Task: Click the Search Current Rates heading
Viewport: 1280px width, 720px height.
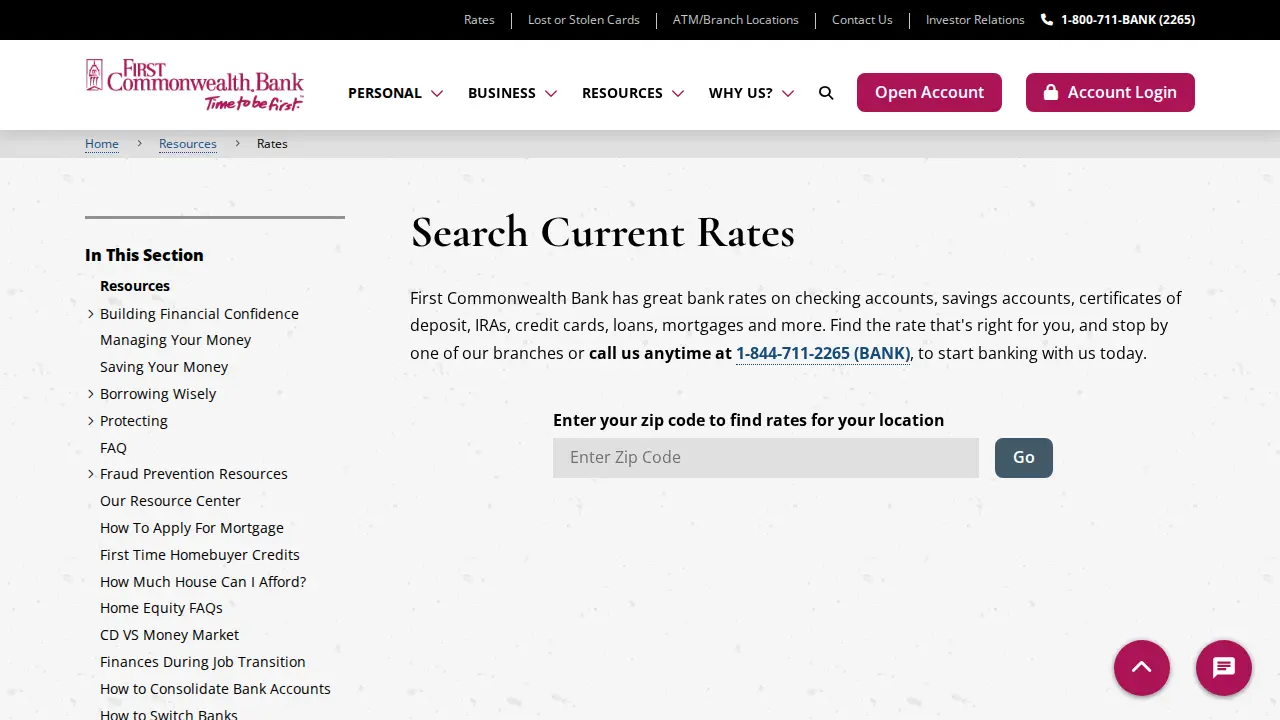Action: pyautogui.click(x=603, y=232)
